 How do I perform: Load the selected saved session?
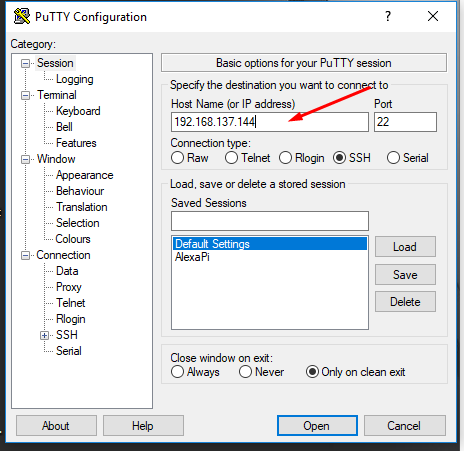[x=405, y=247]
